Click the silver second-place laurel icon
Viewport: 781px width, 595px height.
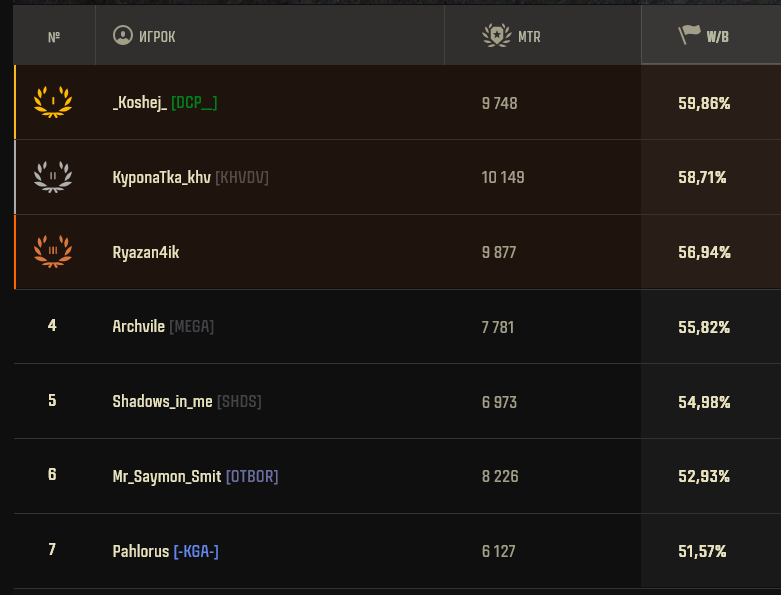tap(53, 177)
